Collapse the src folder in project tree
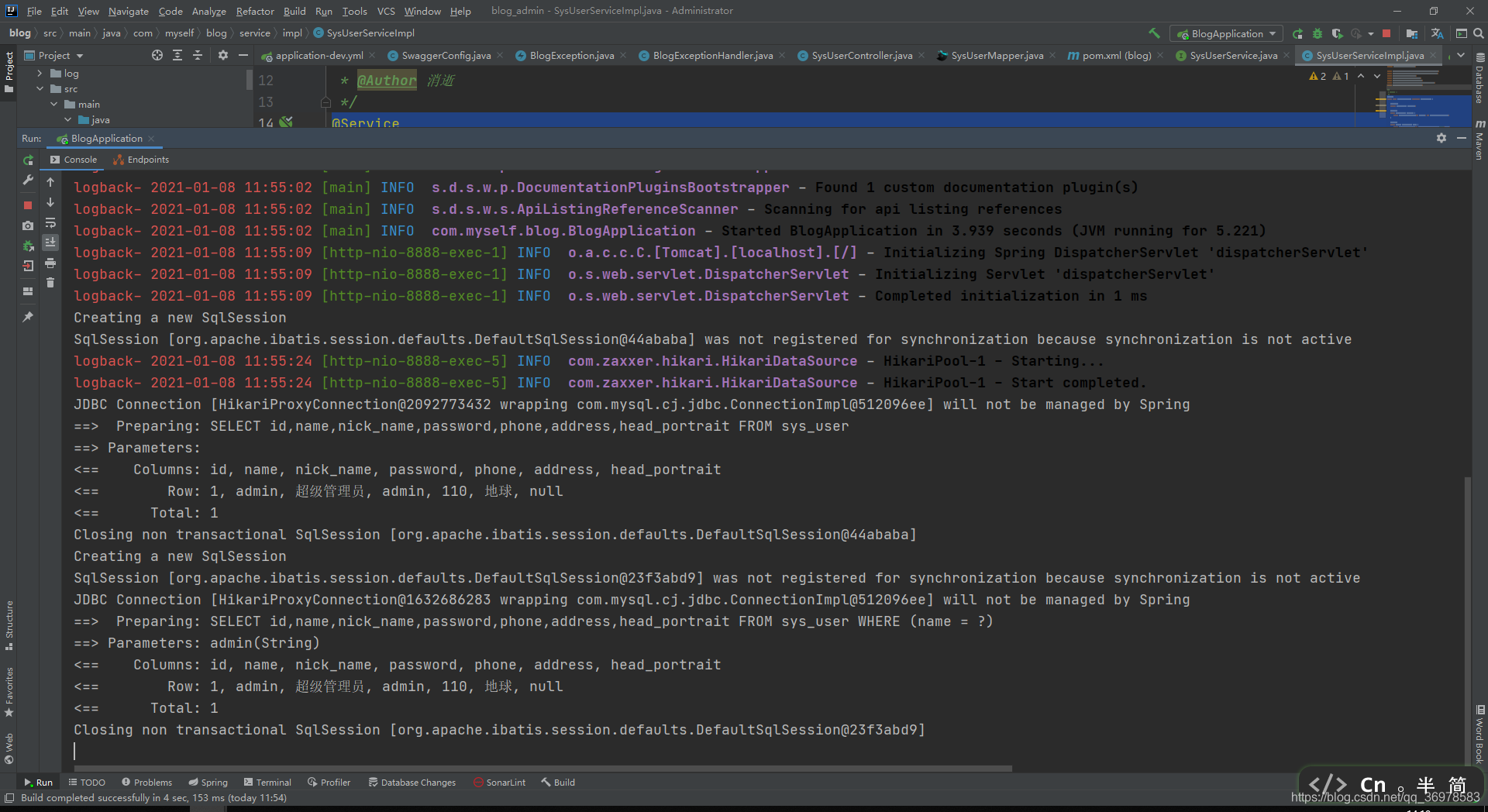The image size is (1488, 812). [x=40, y=89]
